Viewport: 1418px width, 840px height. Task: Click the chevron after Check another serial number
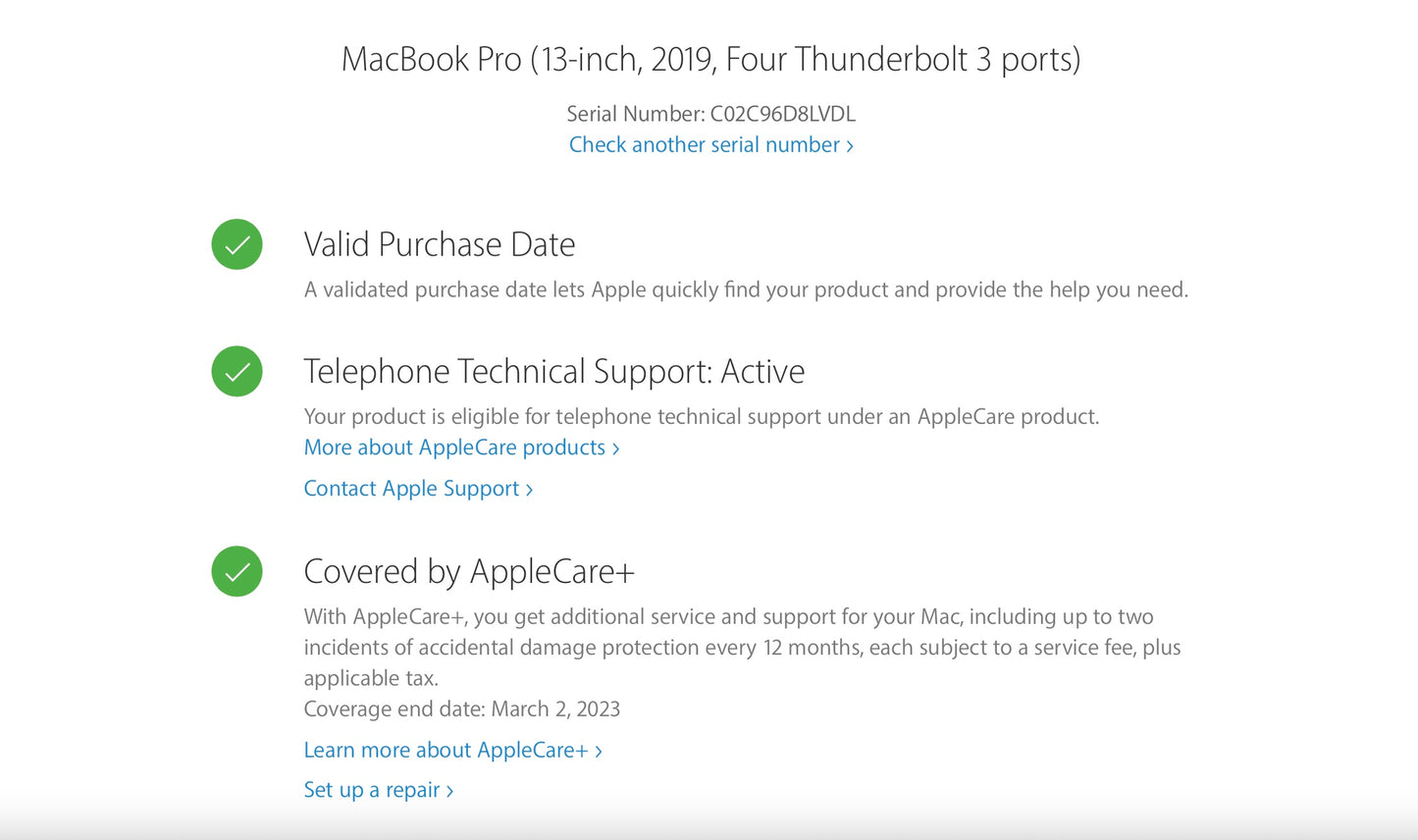click(850, 144)
